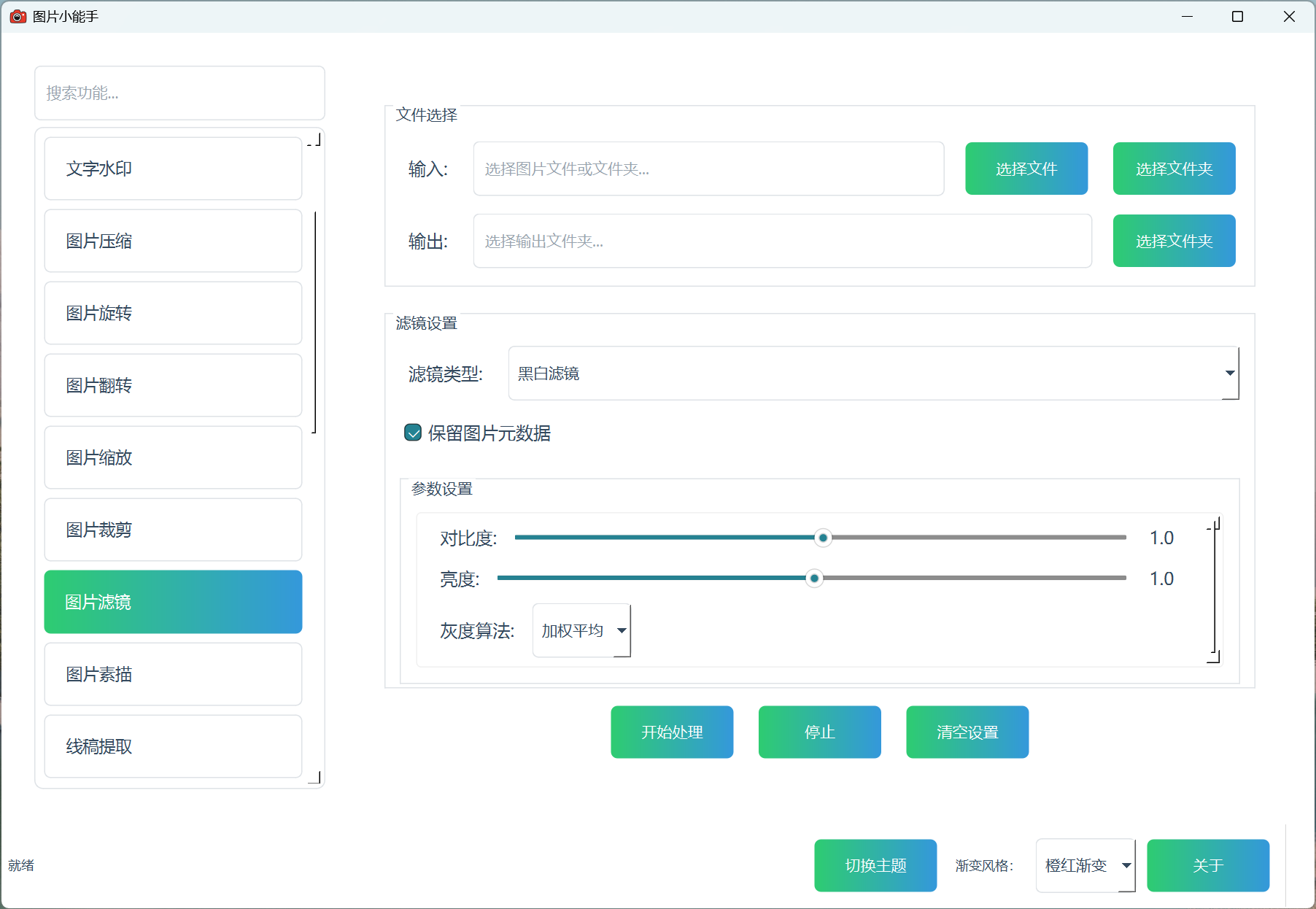
Task: Open the 灰度算法 dropdown showing 加权平均
Action: [581, 630]
